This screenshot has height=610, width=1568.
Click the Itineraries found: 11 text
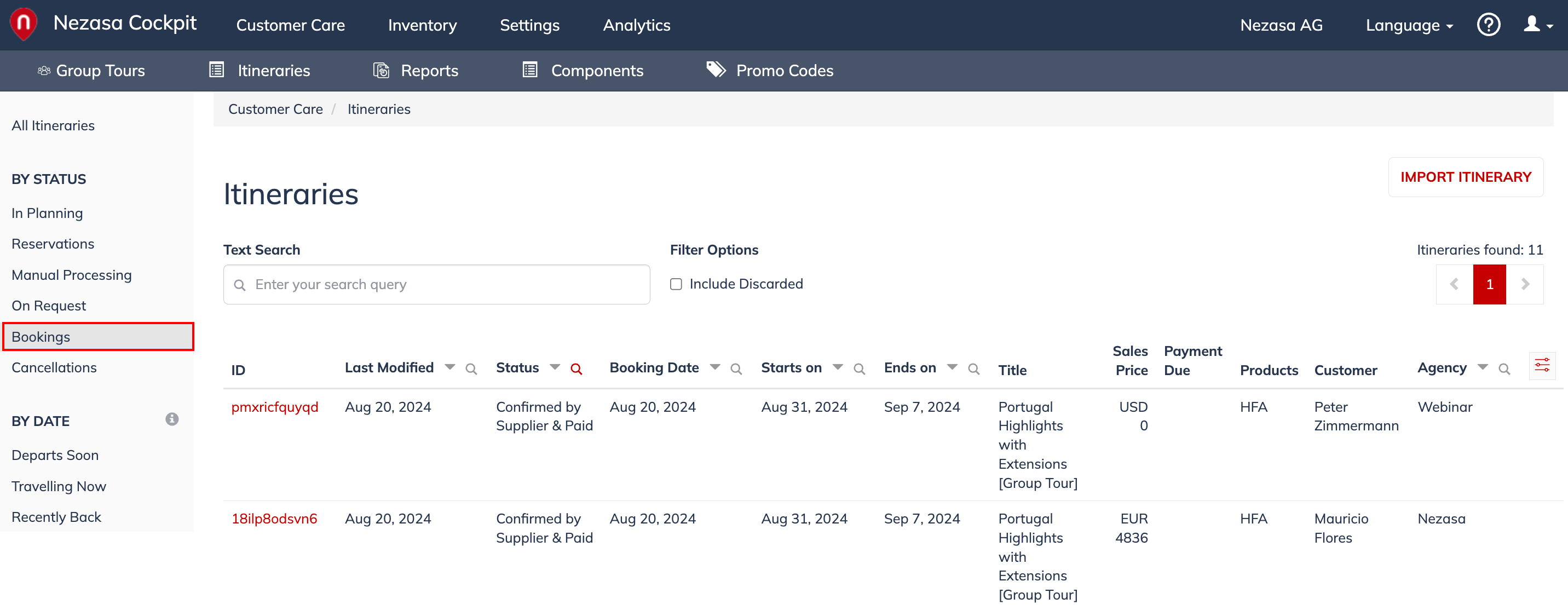(1480, 250)
